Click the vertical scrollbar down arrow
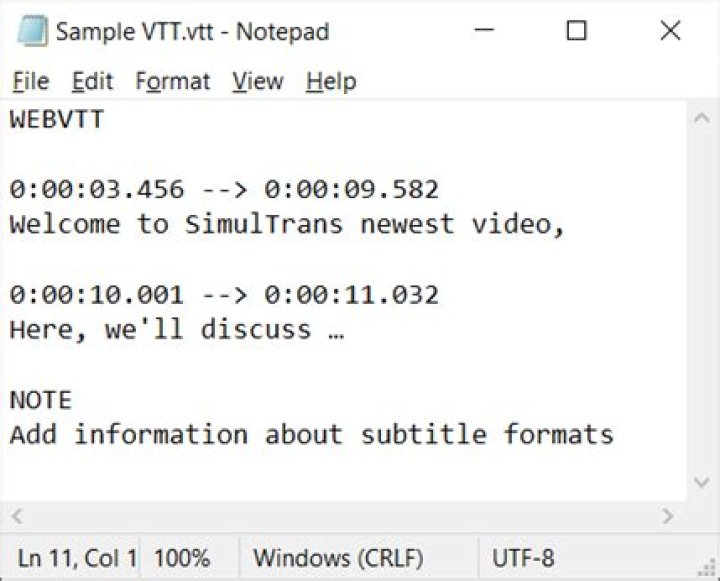 click(x=702, y=483)
